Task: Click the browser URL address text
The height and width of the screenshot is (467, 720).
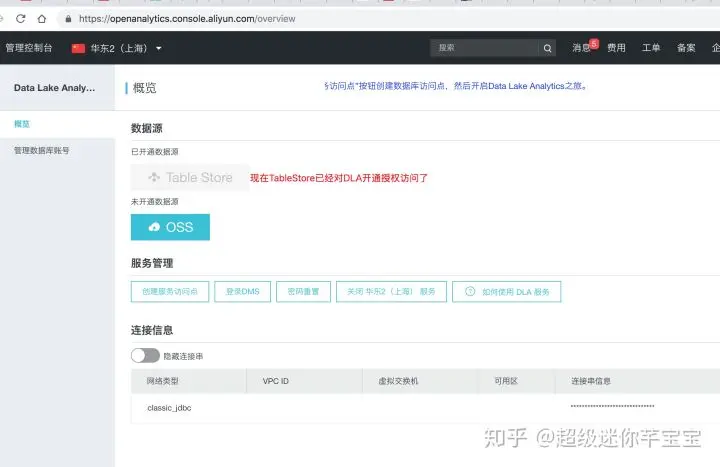Action: point(187,19)
